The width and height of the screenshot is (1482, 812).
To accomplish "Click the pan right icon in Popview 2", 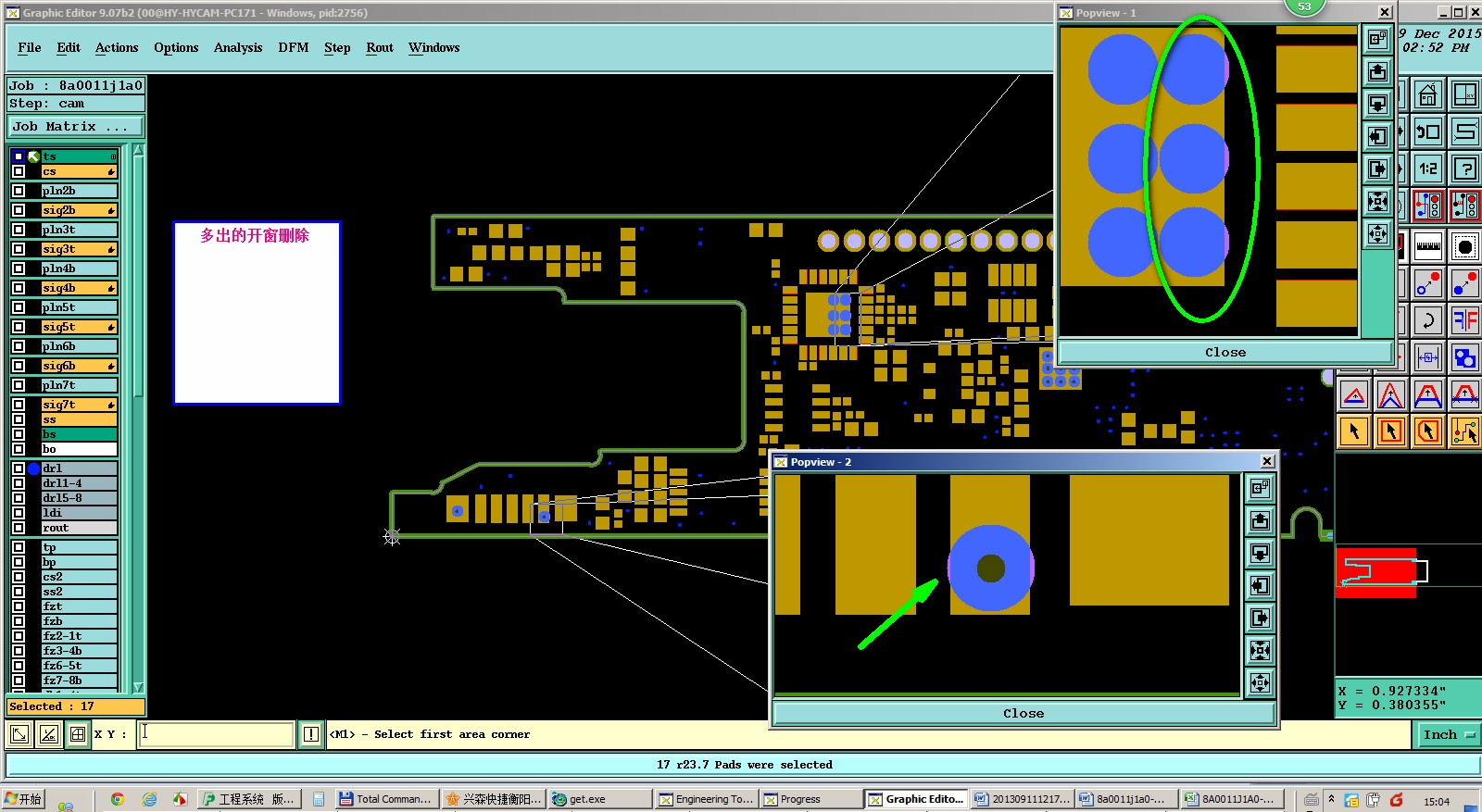I will (x=1260, y=618).
